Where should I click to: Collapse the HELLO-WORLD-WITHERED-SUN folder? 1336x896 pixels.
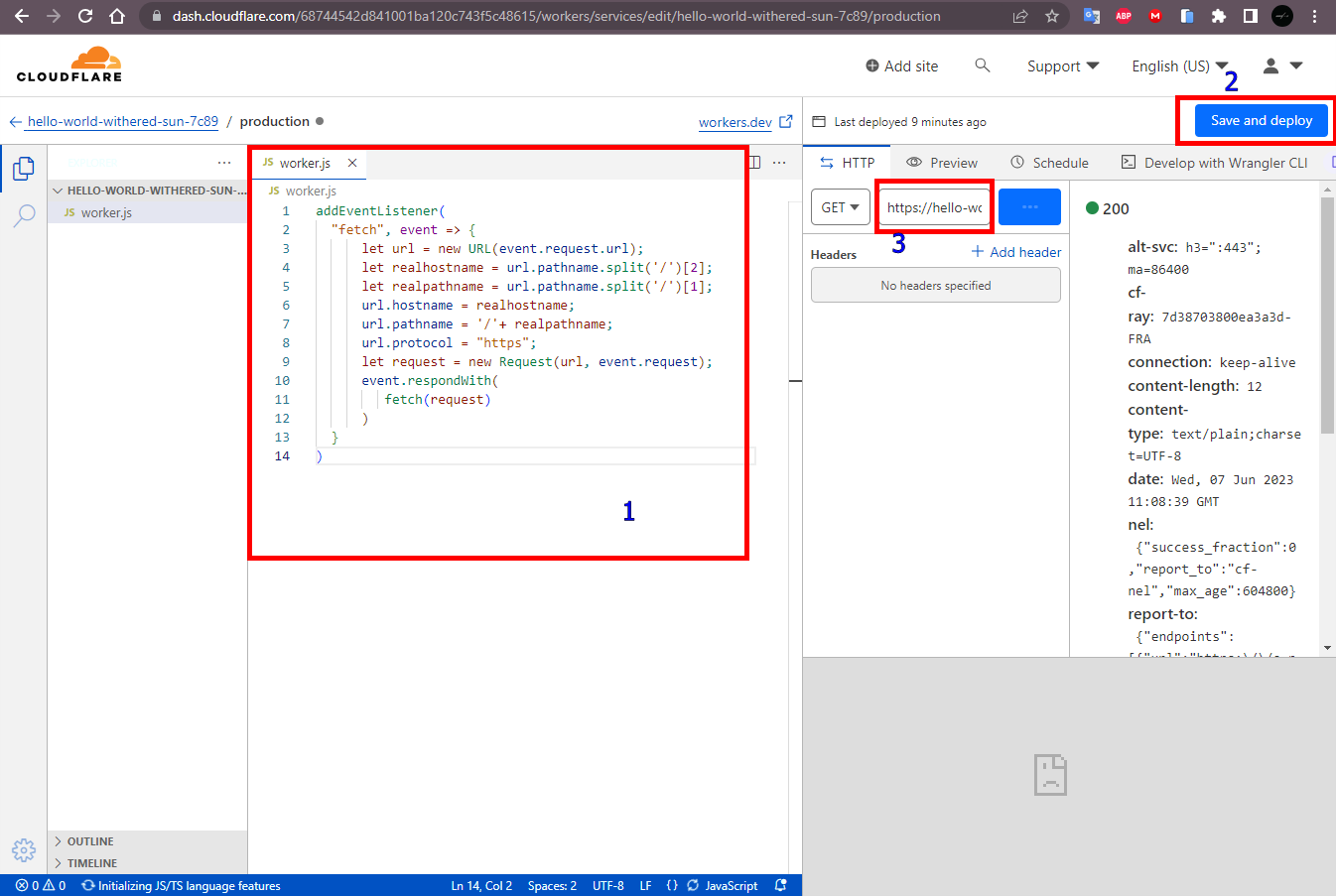pos(147,191)
